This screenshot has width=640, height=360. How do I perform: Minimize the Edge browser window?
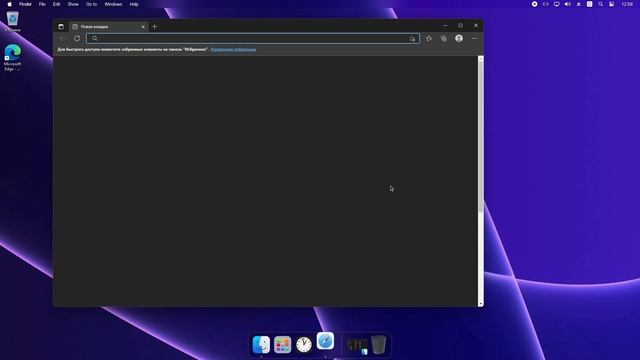[x=445, y=25]
